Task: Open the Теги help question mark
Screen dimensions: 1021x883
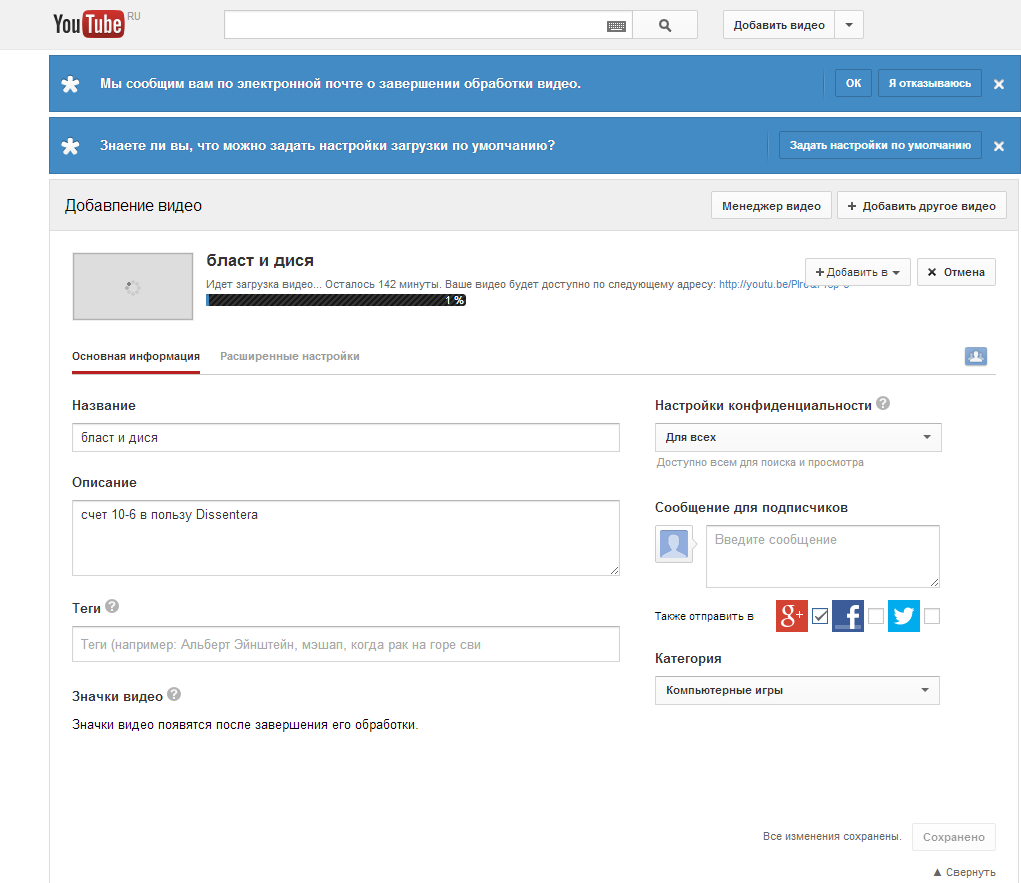Action: (x=112, y=606)
